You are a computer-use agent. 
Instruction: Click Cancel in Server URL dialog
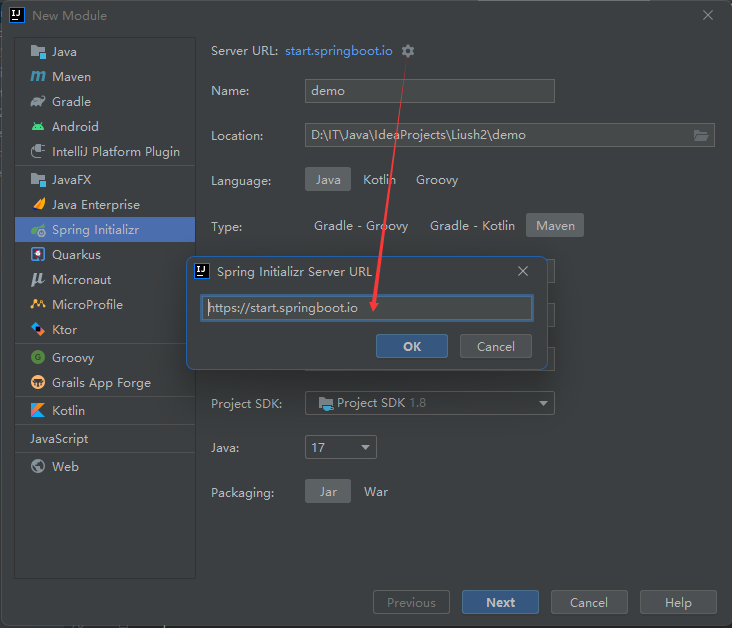pyautogui.click(x=496, y=346)
